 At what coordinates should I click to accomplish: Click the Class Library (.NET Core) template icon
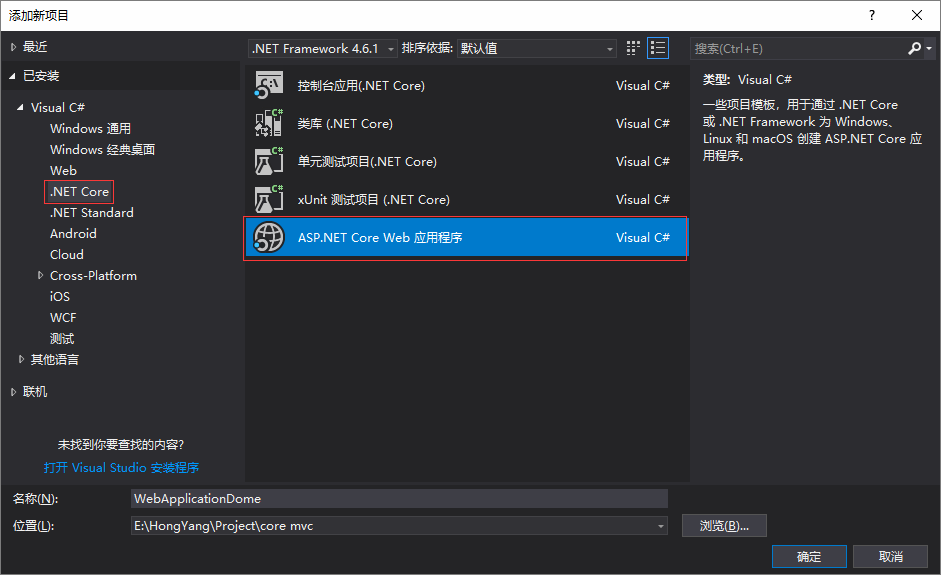pyautogui.click(x=268, y=123)
